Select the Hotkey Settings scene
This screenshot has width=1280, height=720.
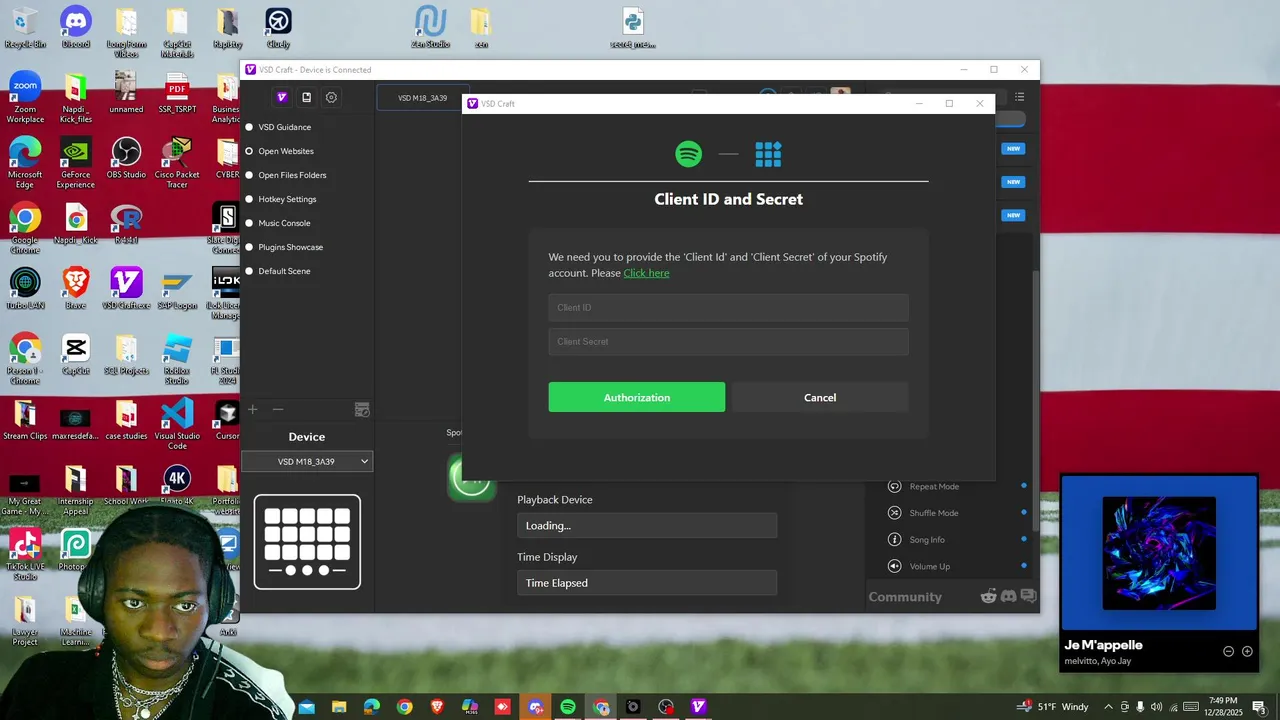(287, 199)
